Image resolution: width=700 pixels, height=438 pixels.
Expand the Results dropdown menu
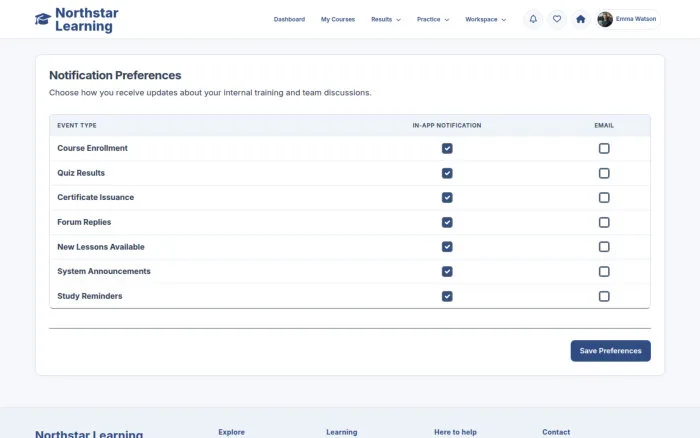pos(386,19)
